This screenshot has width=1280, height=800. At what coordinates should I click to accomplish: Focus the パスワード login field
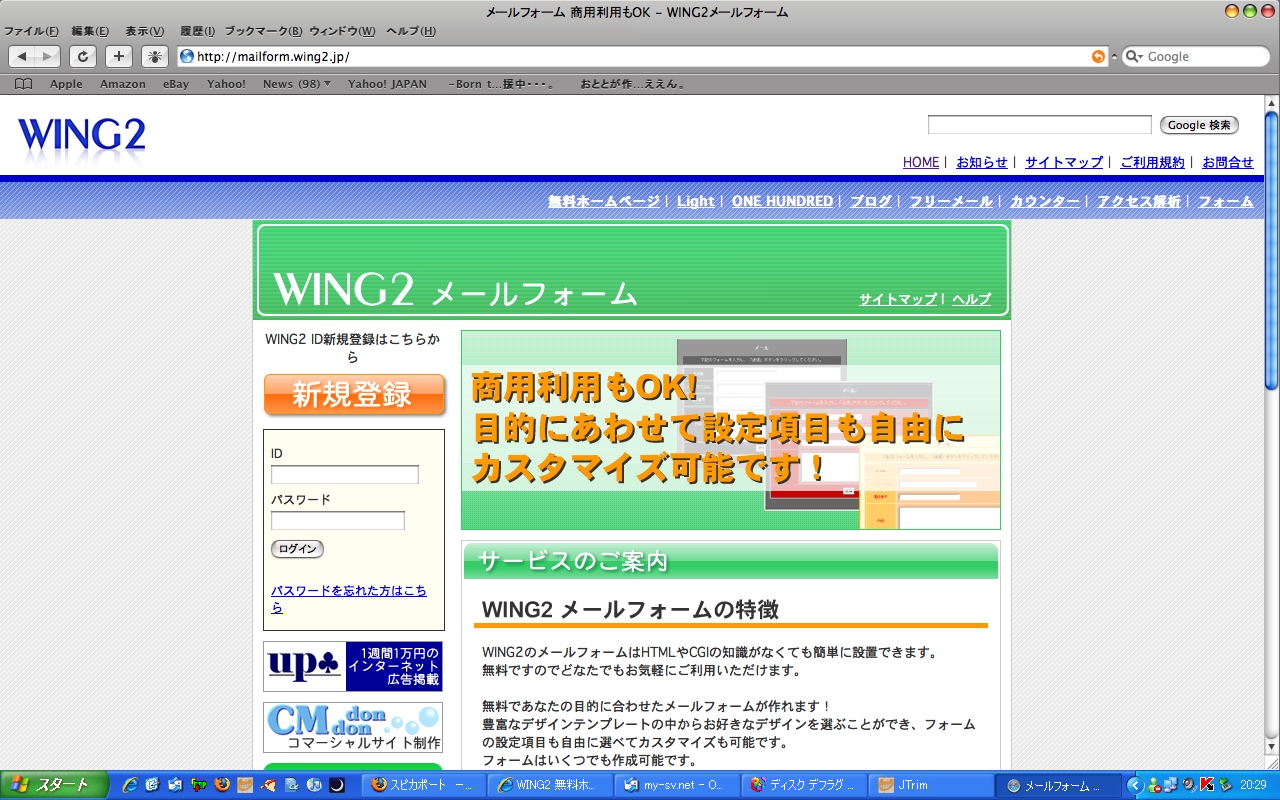pyautogui.click(x=338, y=521)
